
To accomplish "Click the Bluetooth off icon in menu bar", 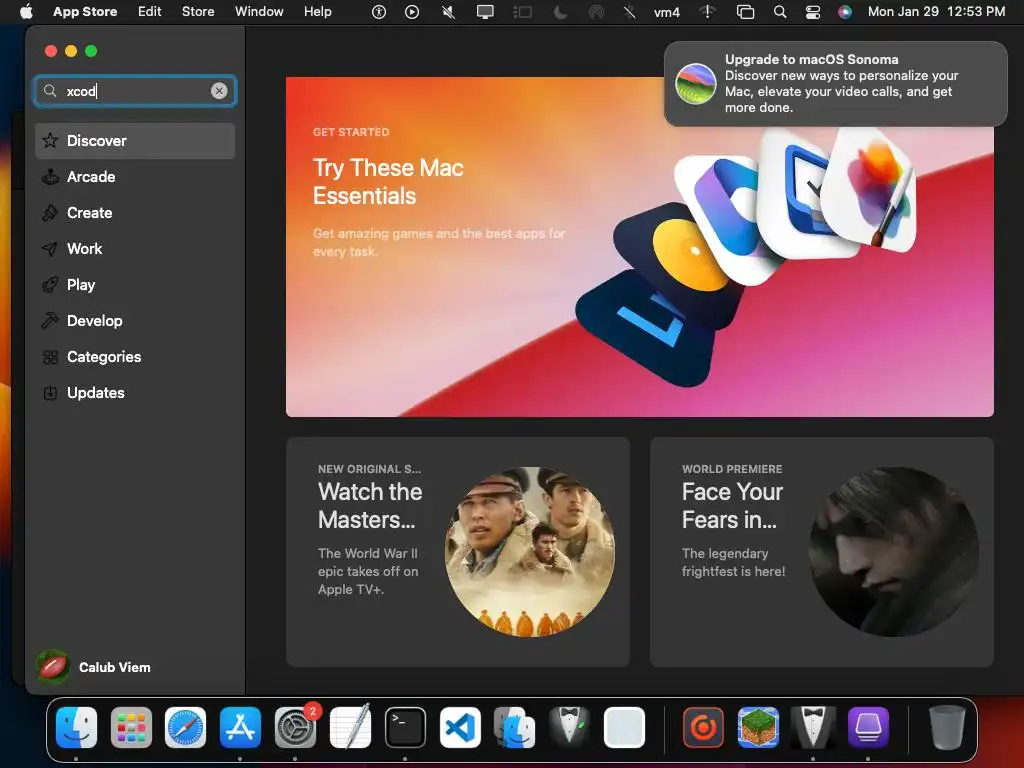I will (630, 12).
